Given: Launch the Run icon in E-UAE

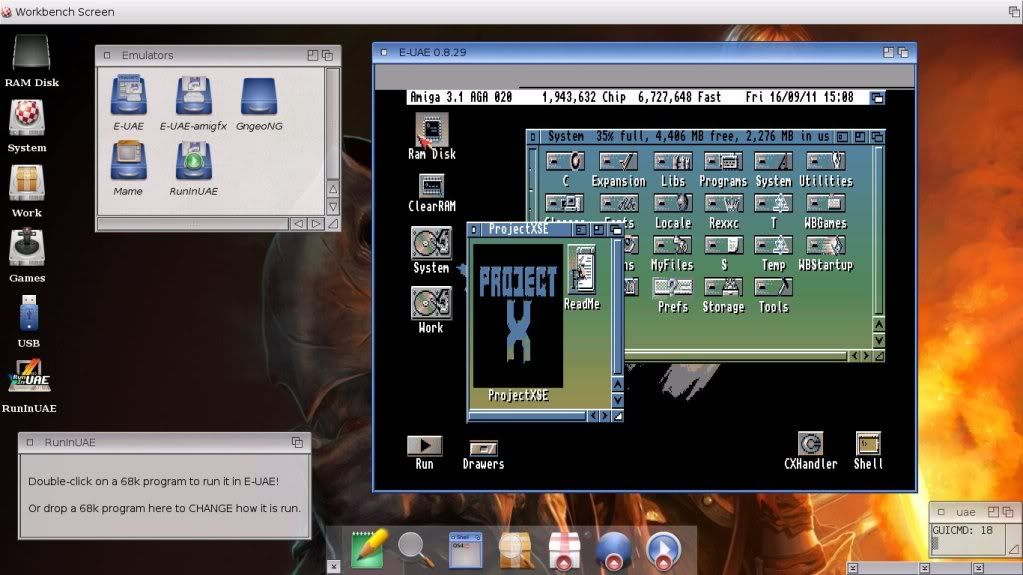Looking at the screenshot, I should [424, 446].
